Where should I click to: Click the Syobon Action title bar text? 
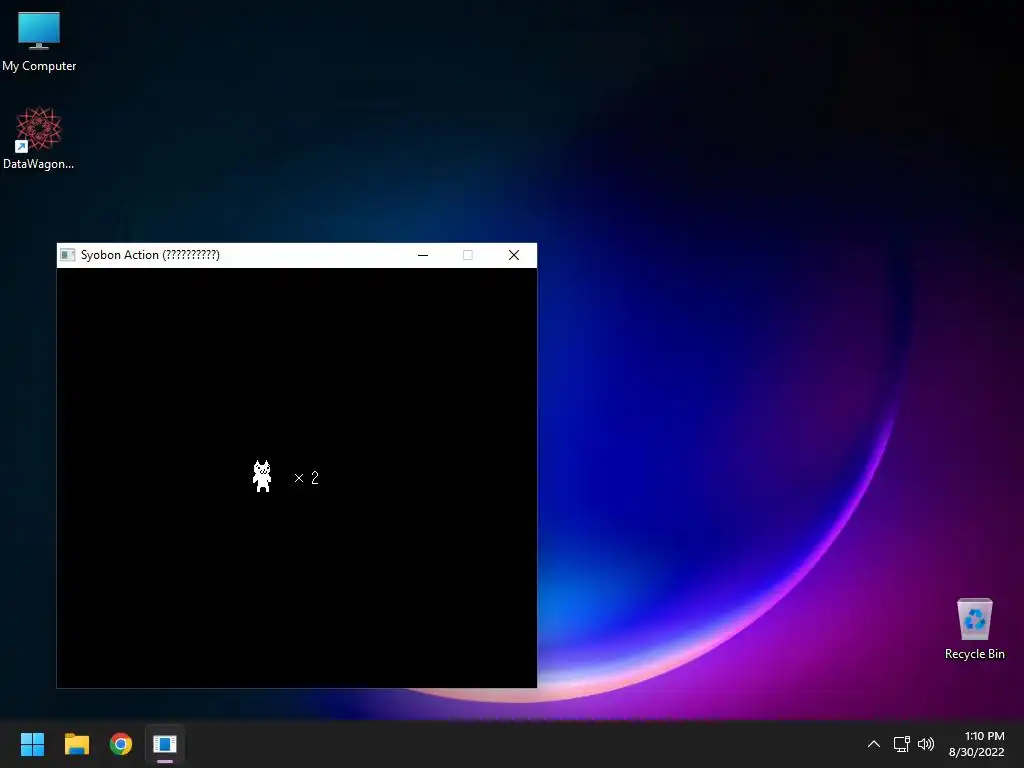(150, 255)
